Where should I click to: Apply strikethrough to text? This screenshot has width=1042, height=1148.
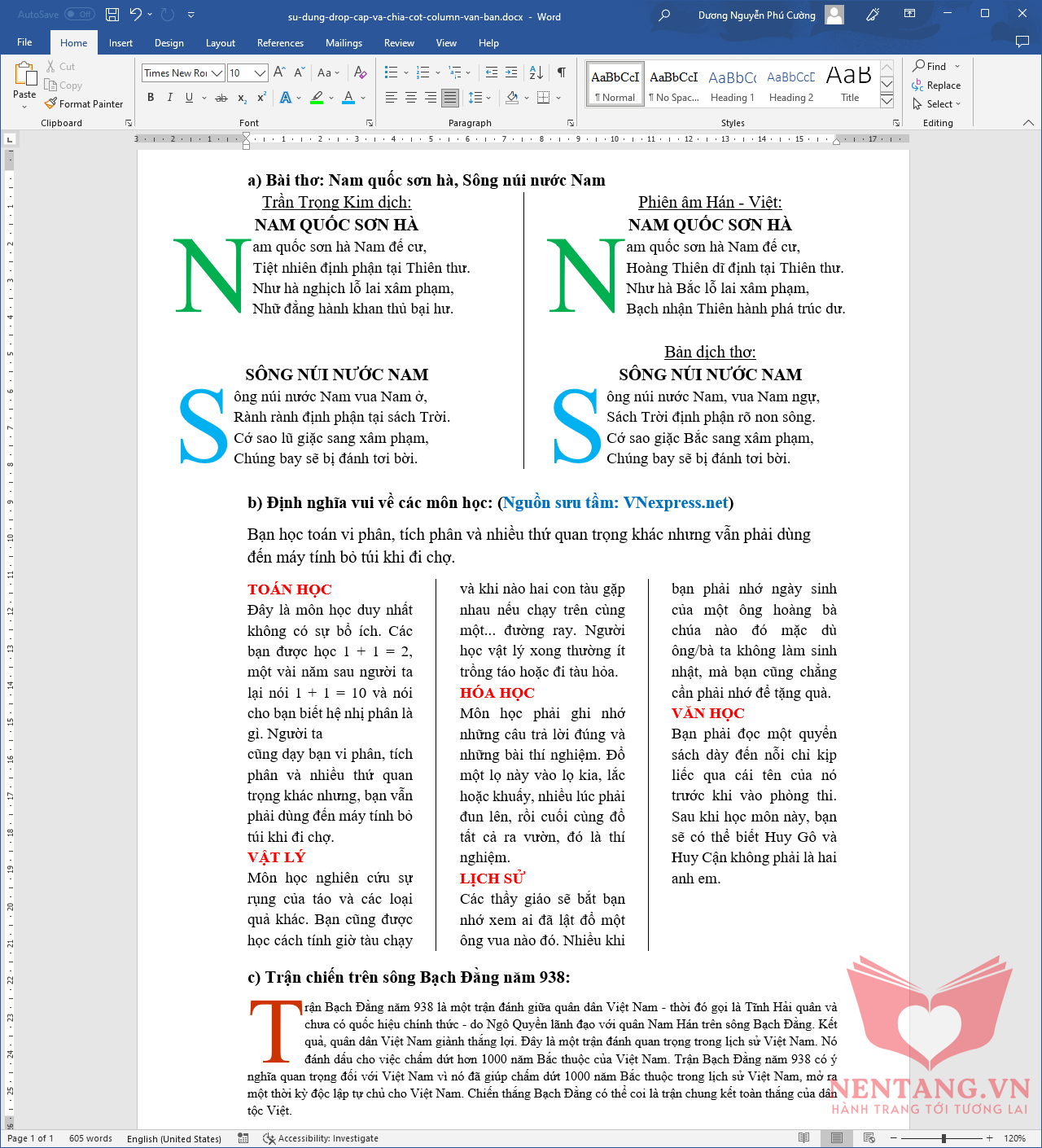[x=221, y=98]
